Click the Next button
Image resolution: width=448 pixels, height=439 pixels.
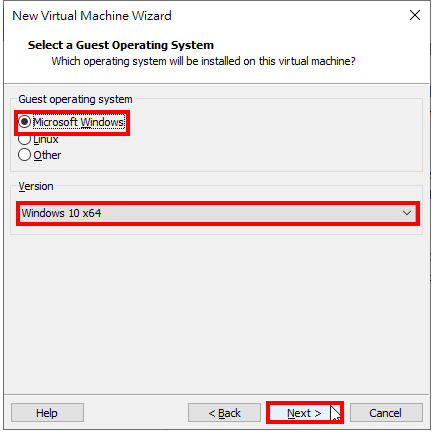click(x=304, y=413)
